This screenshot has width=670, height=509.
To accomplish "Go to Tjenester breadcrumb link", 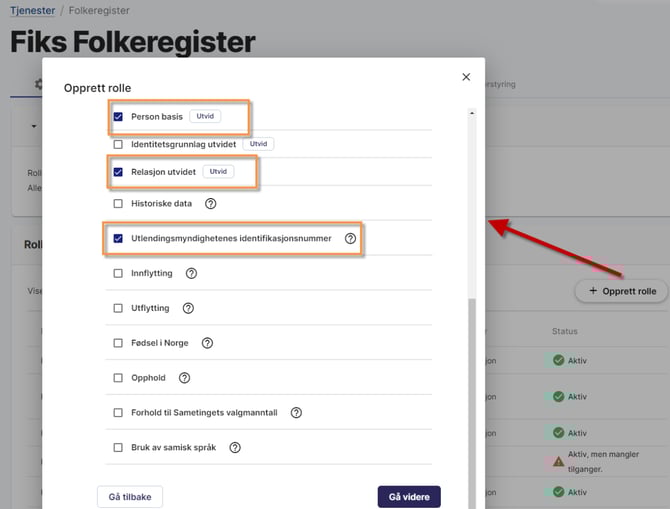I will tap(34, 10).
